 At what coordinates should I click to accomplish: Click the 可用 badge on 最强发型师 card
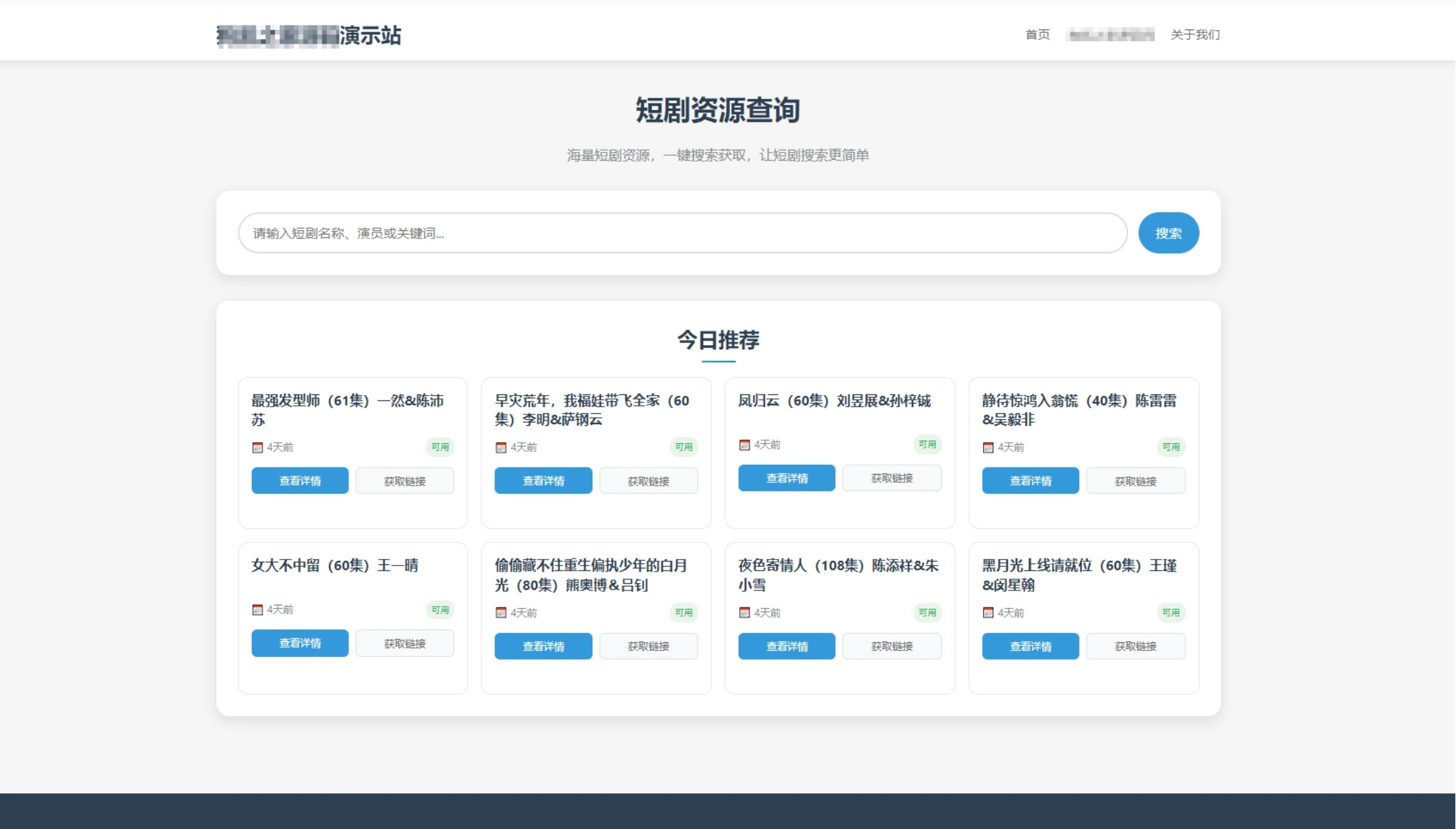(x=441, y=447)
